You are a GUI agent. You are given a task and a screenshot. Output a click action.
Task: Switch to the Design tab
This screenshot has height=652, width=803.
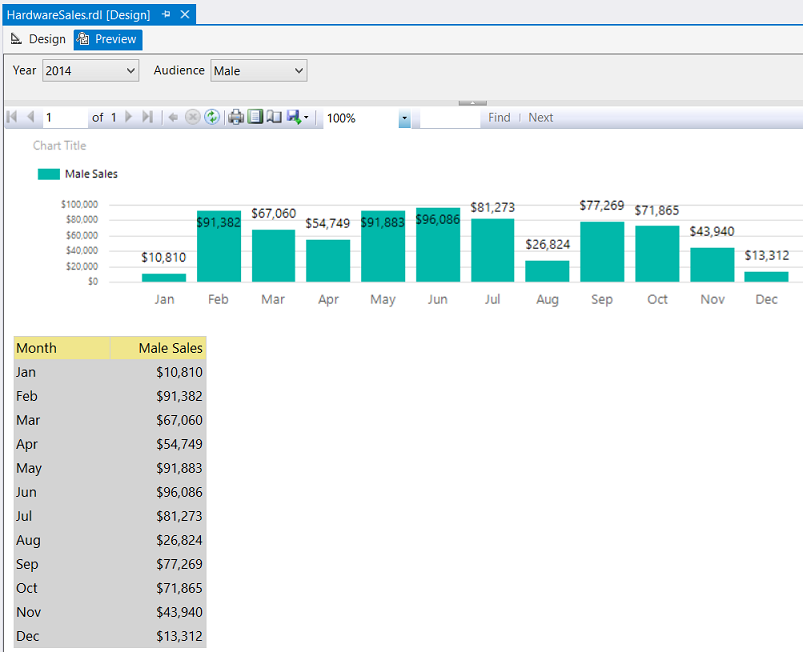pyautogui.click(x=38, y=39)
